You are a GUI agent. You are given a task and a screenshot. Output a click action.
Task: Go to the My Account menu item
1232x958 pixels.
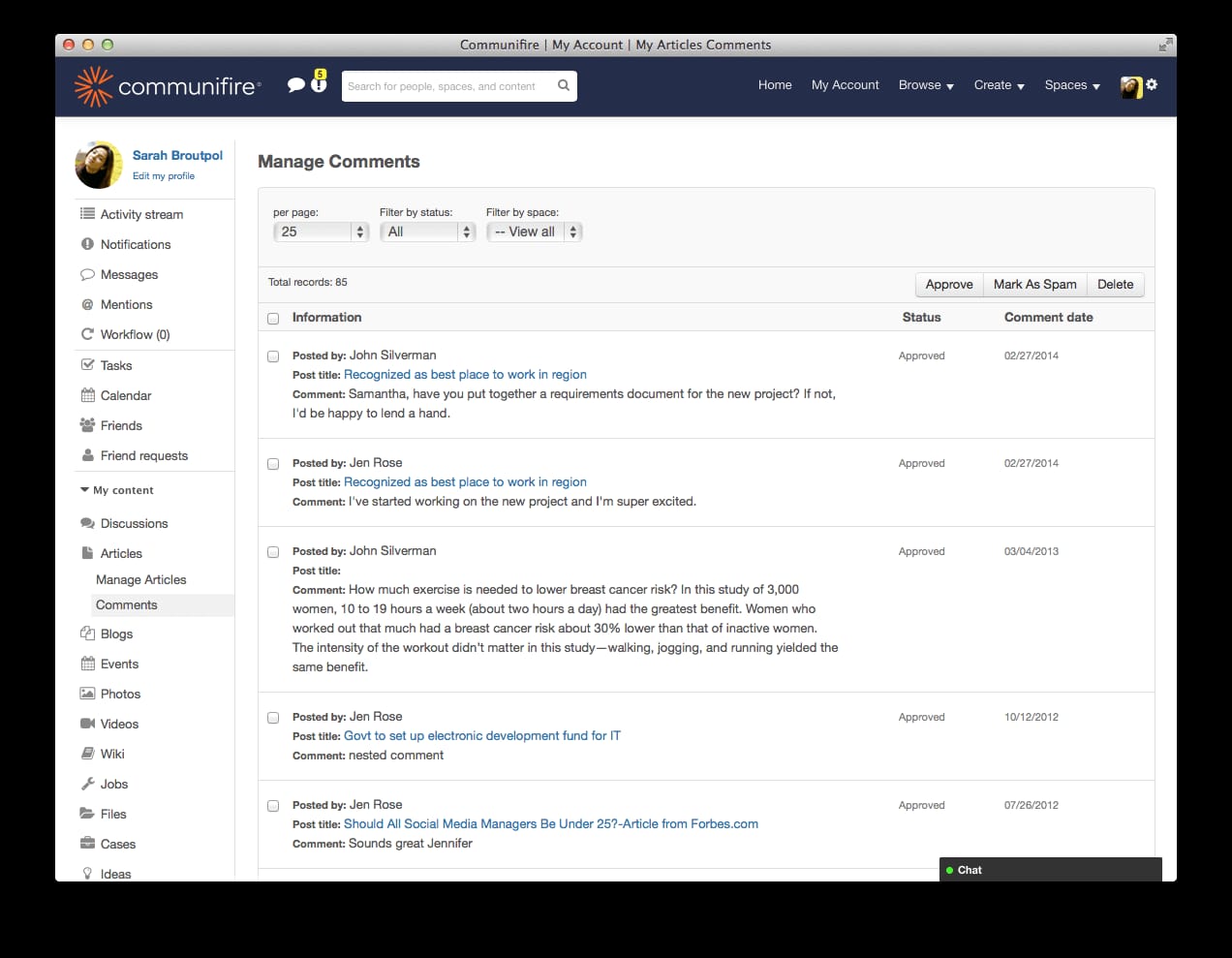(845, 85)
